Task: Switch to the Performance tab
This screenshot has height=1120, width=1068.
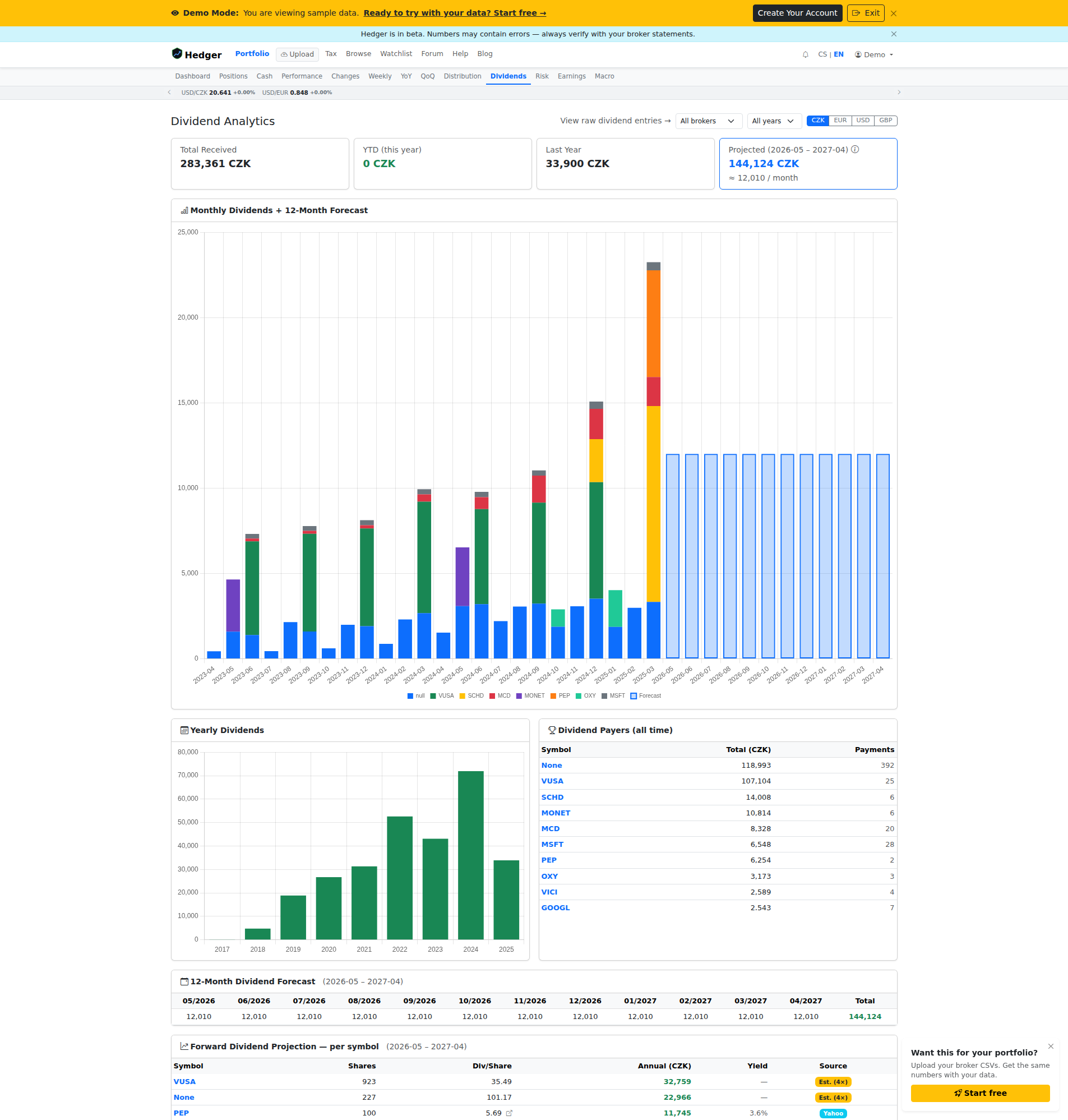Action: (302, 76)
